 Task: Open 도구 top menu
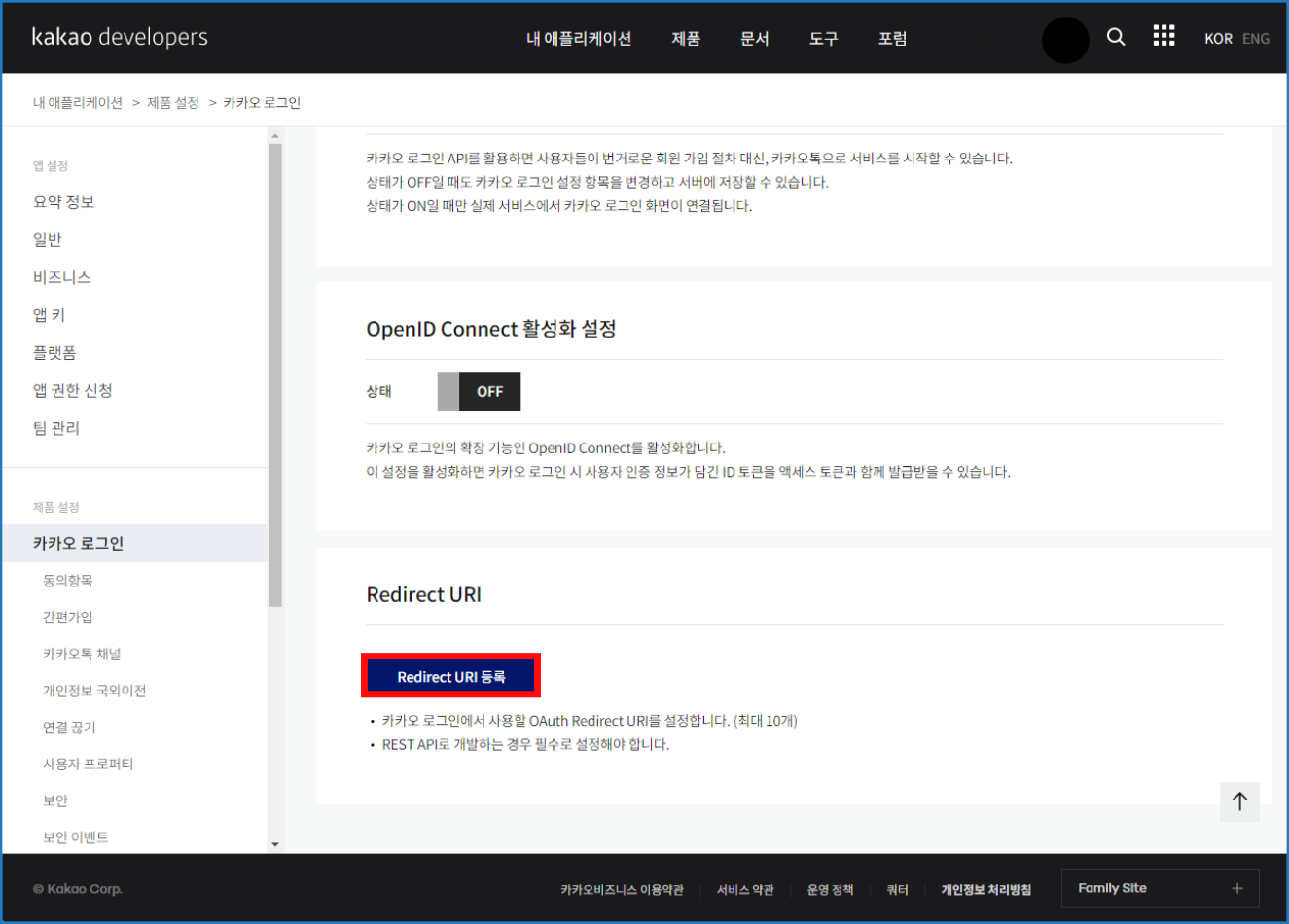(823, 39)
